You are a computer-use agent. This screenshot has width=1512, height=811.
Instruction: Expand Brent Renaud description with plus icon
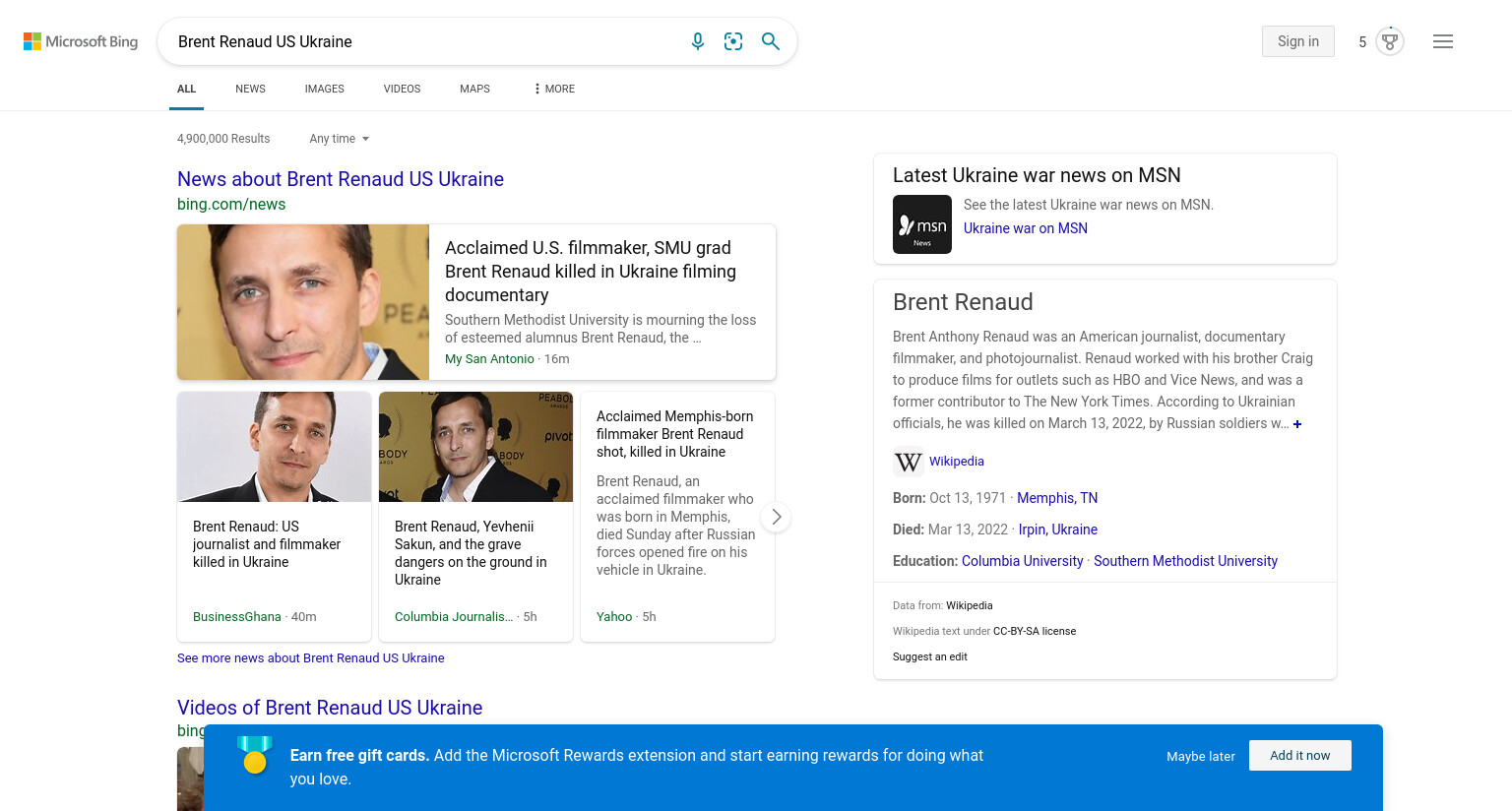click(1297, 424)
